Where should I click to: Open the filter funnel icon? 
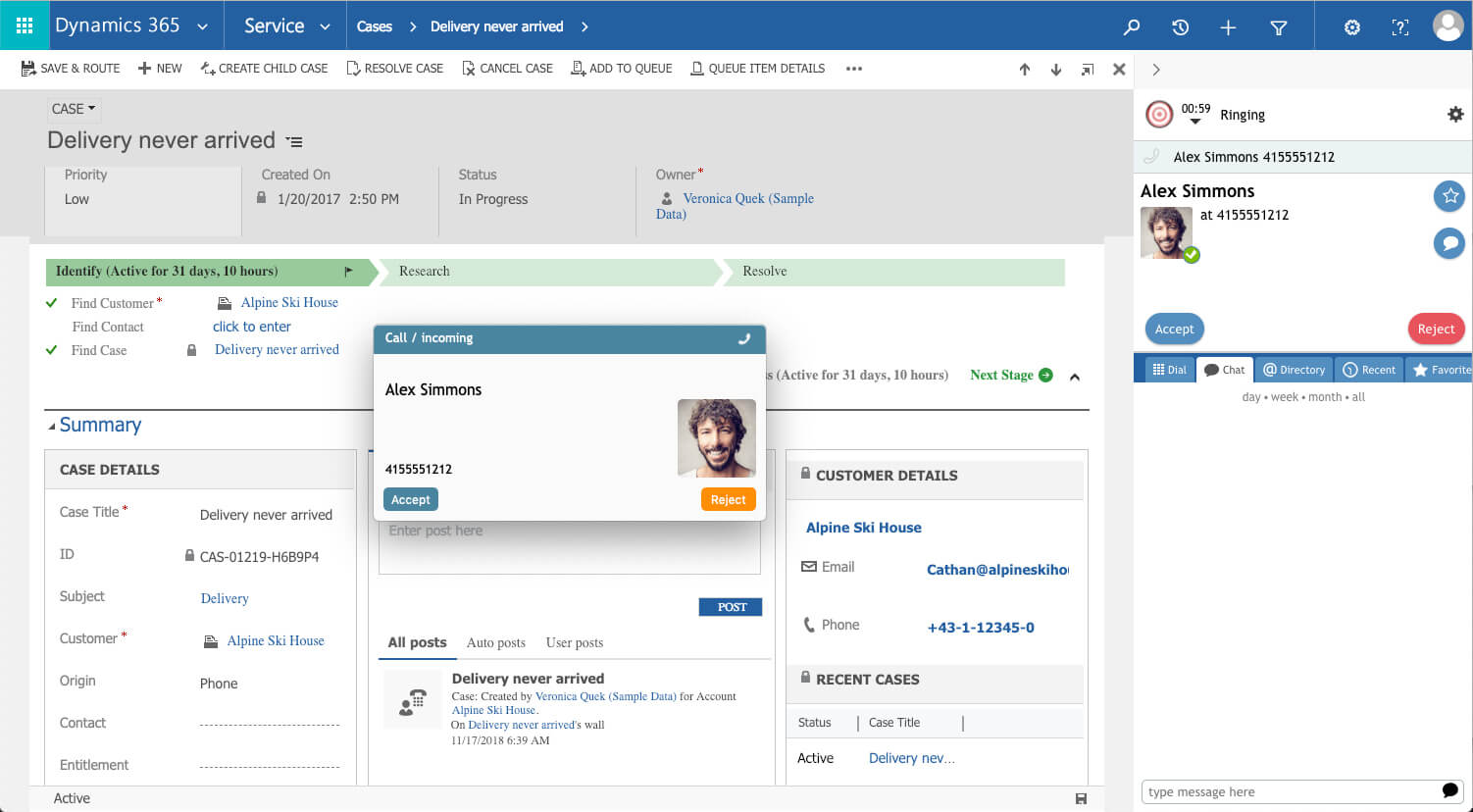pos(1278,27)
